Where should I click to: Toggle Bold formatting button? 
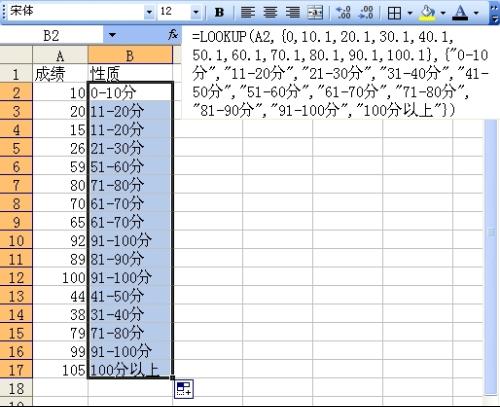click(x=219, y=13)
